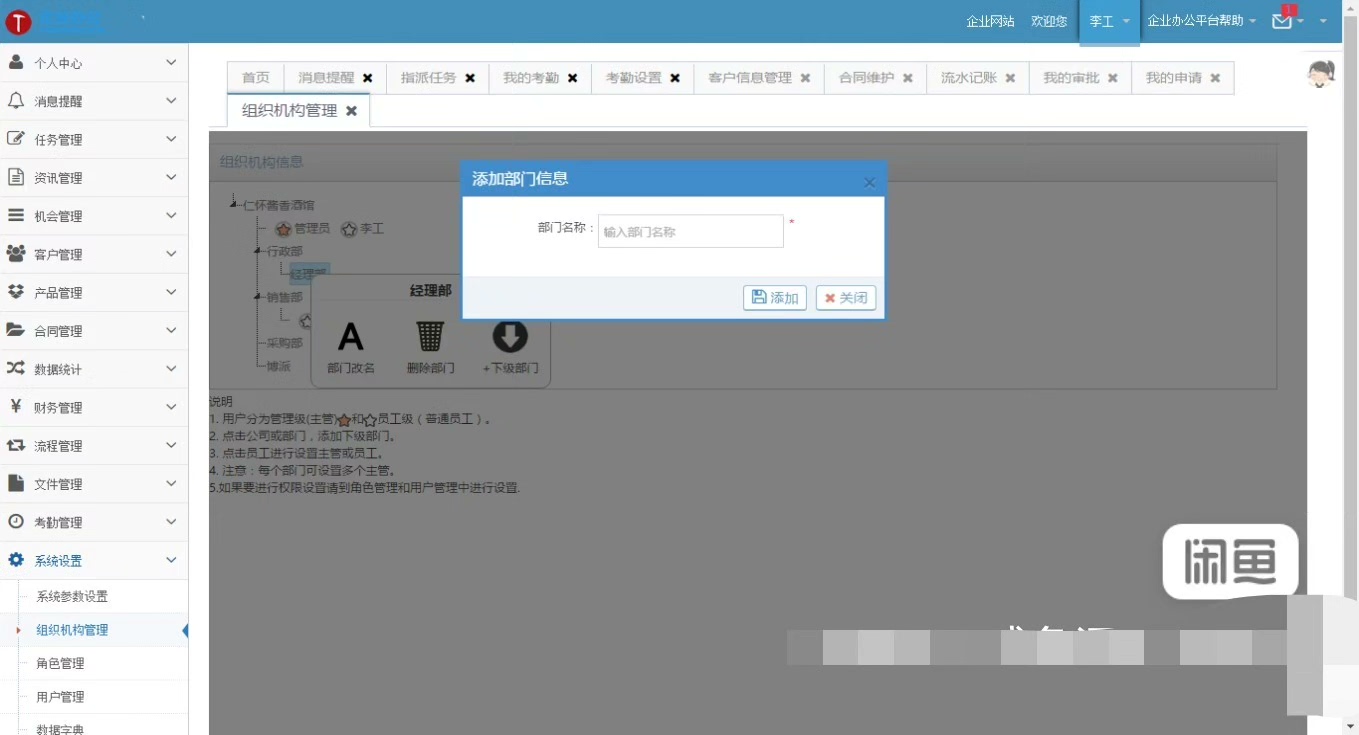
Task: Close the 我的考勤 tab
Action: click(x=573, y=78)
